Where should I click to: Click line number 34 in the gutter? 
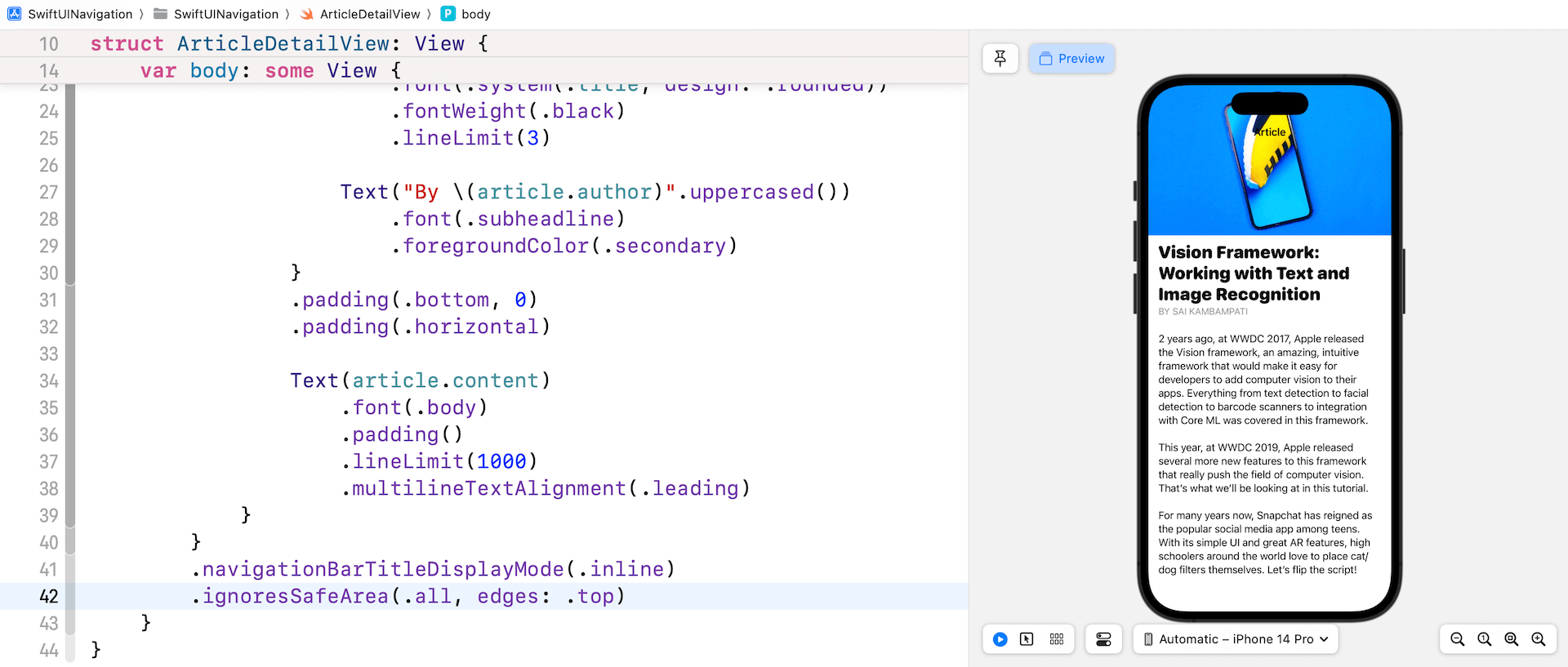[x=49, y=381]
